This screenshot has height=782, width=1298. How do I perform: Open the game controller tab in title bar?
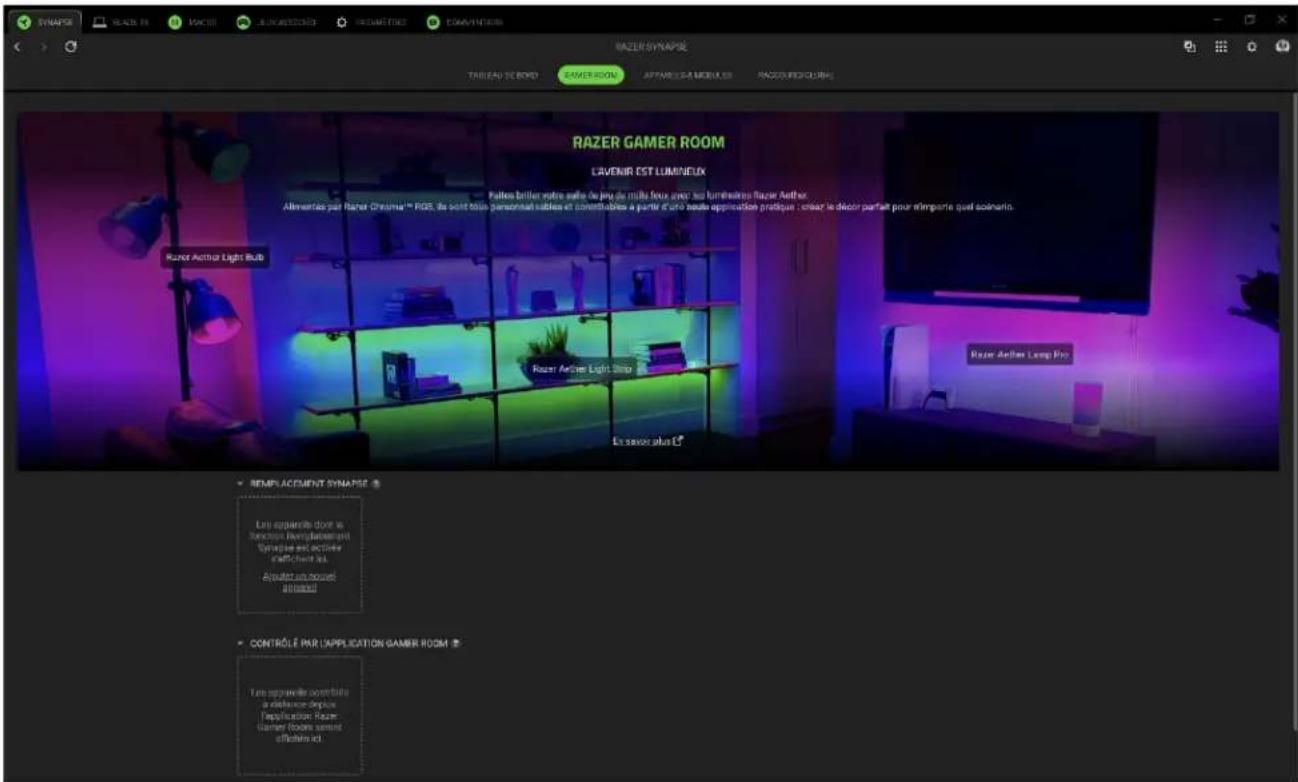click(276, 21)
